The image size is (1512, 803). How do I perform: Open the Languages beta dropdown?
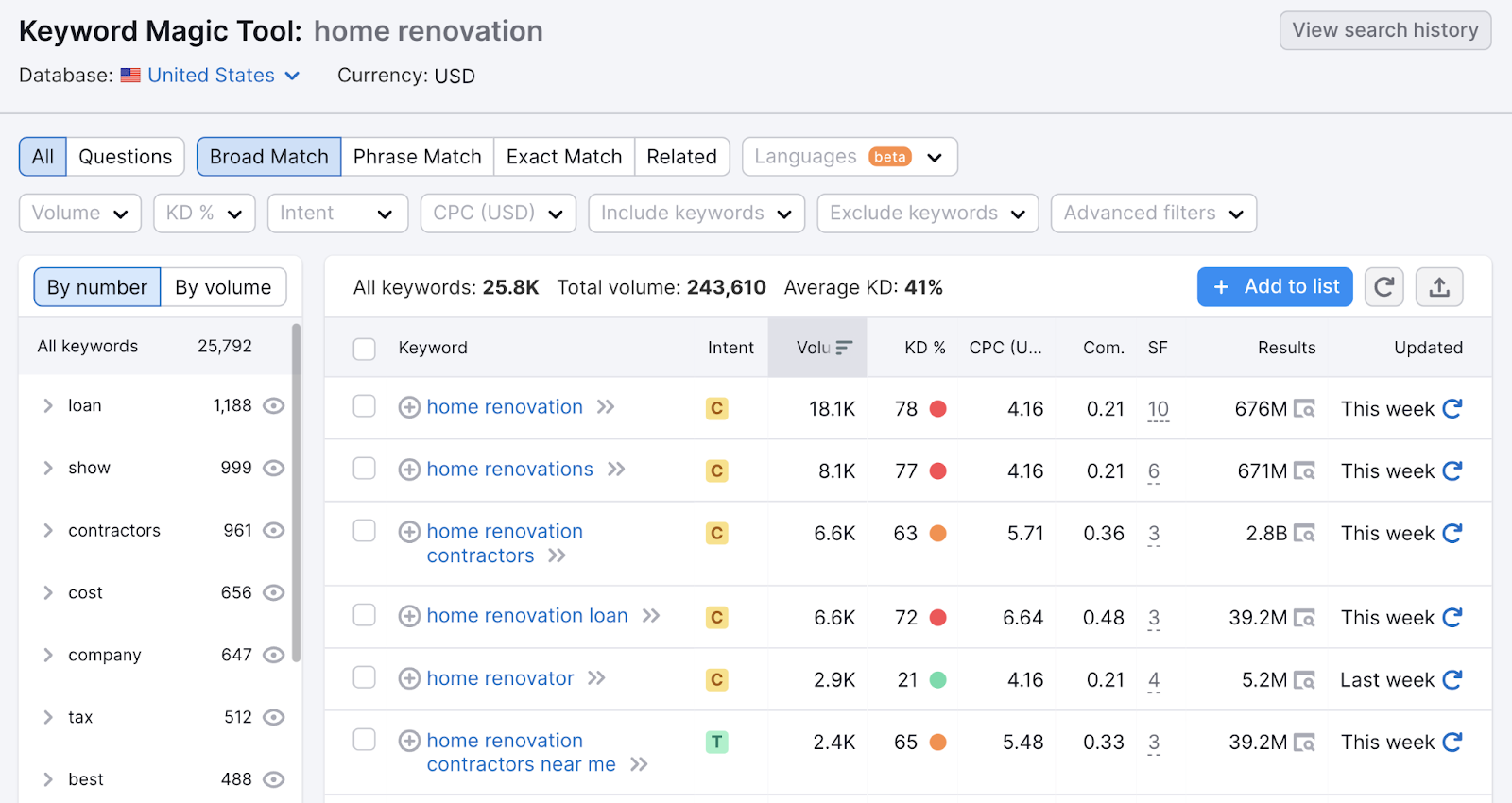click(x=850, y=157)
